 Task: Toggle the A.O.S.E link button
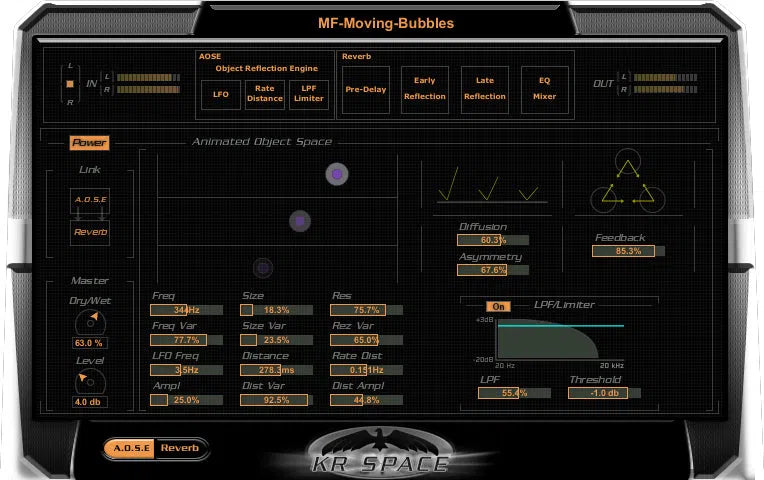pyautogui.click(x=90, y=201)
